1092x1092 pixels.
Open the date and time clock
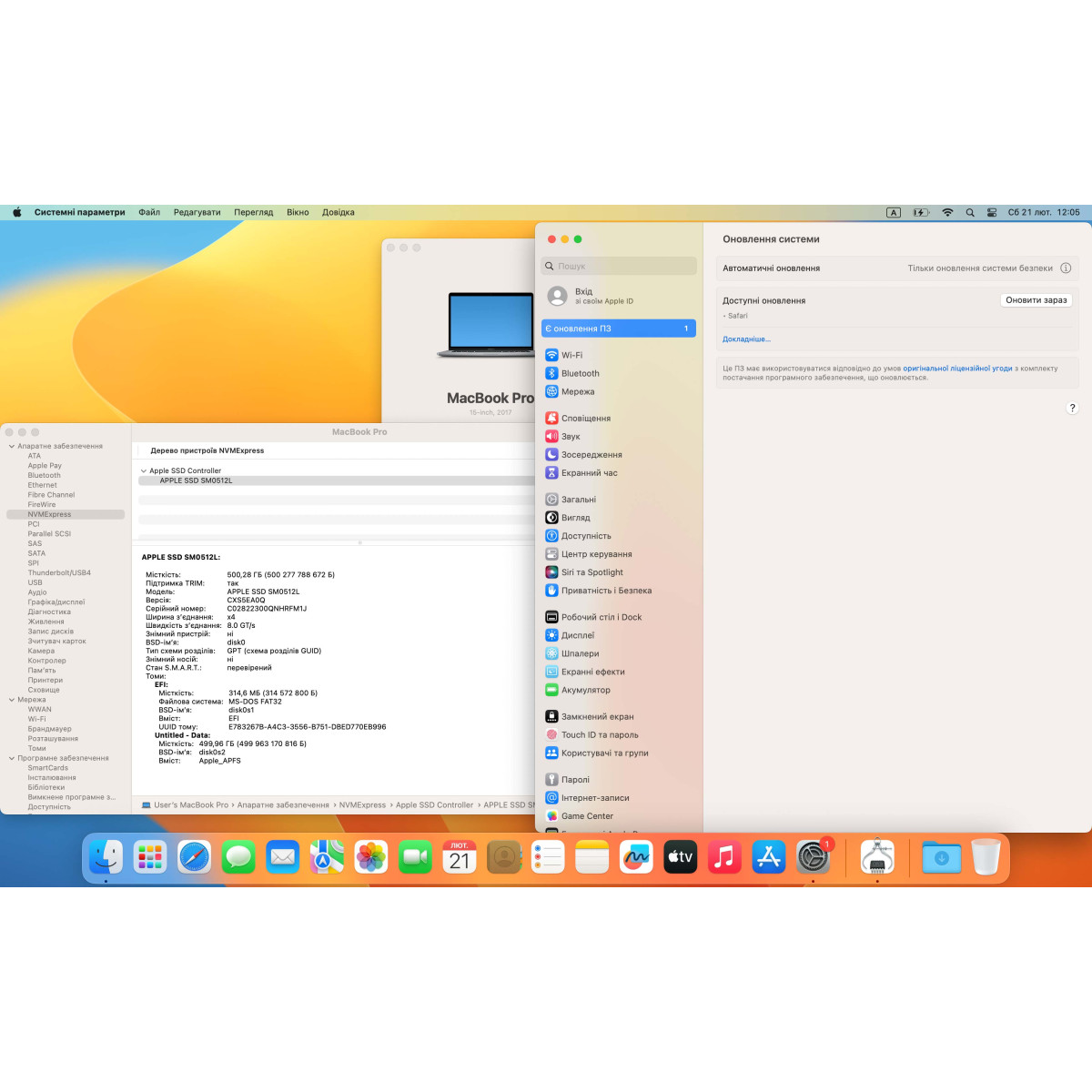pyautogui.click(x=1044, y=212)
